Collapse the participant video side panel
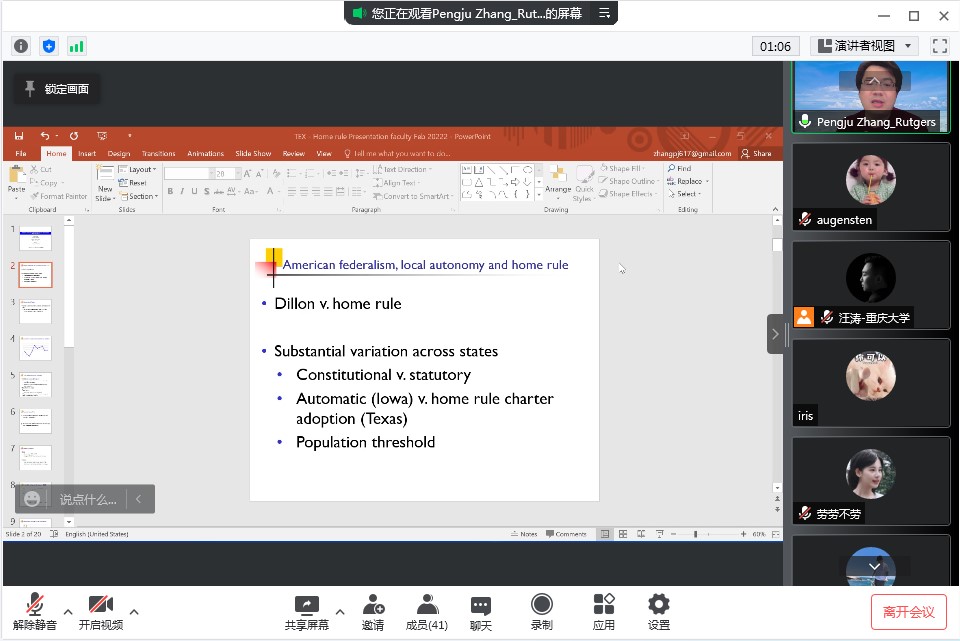This screenshot has width=960, height=641. [776, 334]
